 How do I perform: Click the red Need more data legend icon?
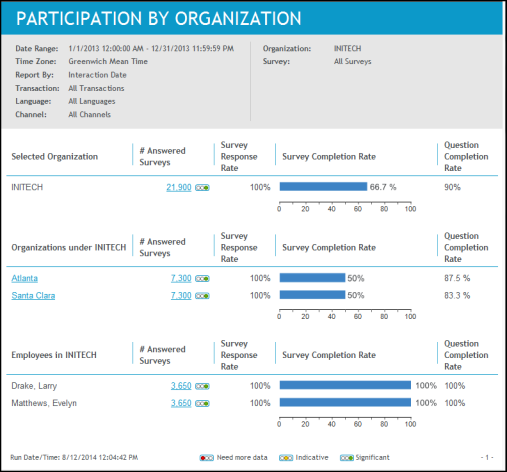click(207, 458)
